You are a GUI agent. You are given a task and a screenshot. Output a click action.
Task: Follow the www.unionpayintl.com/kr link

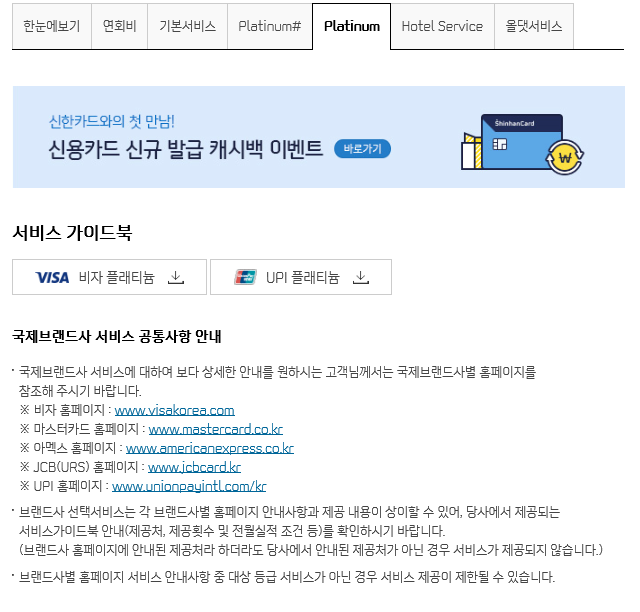pos(189,486)
